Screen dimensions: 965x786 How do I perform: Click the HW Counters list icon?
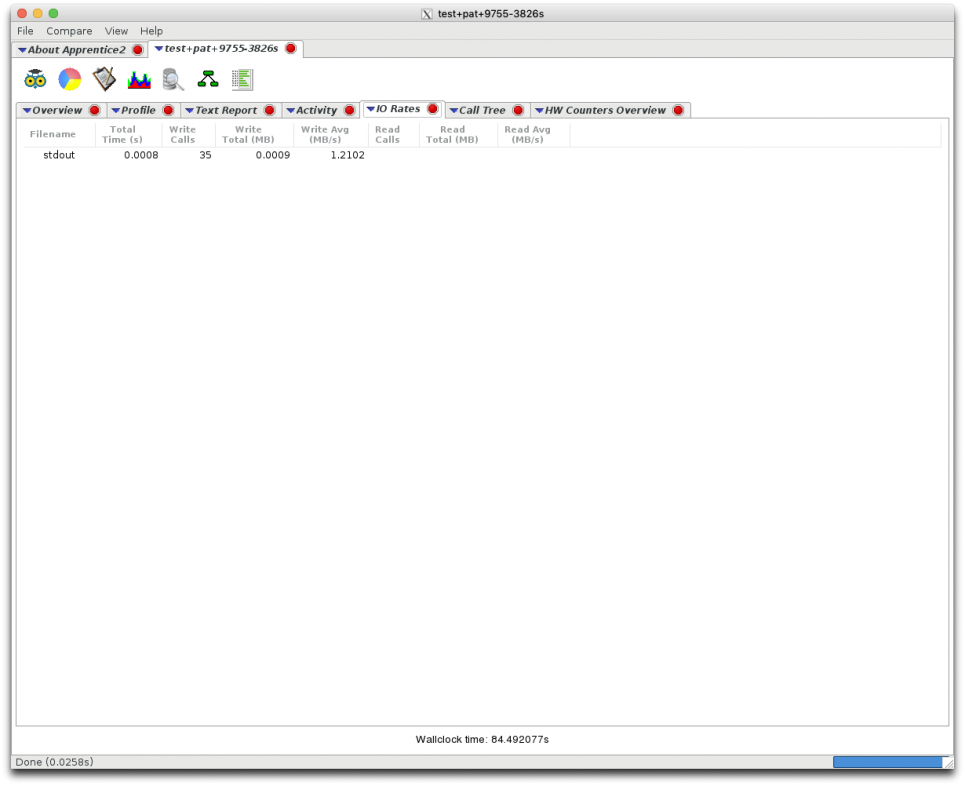click(242, 79)
